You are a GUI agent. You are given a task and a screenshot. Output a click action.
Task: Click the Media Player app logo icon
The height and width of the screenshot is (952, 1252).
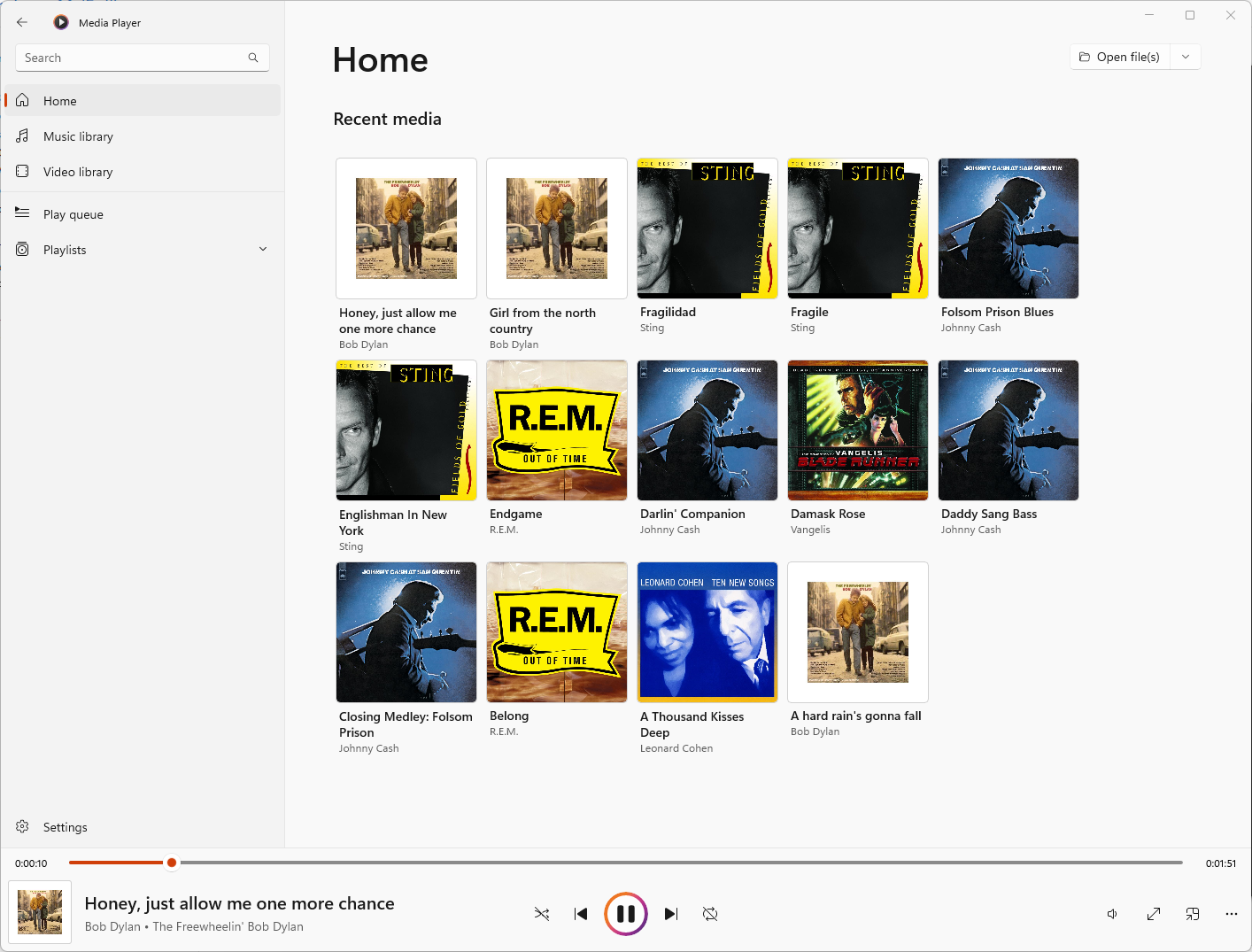61,22
